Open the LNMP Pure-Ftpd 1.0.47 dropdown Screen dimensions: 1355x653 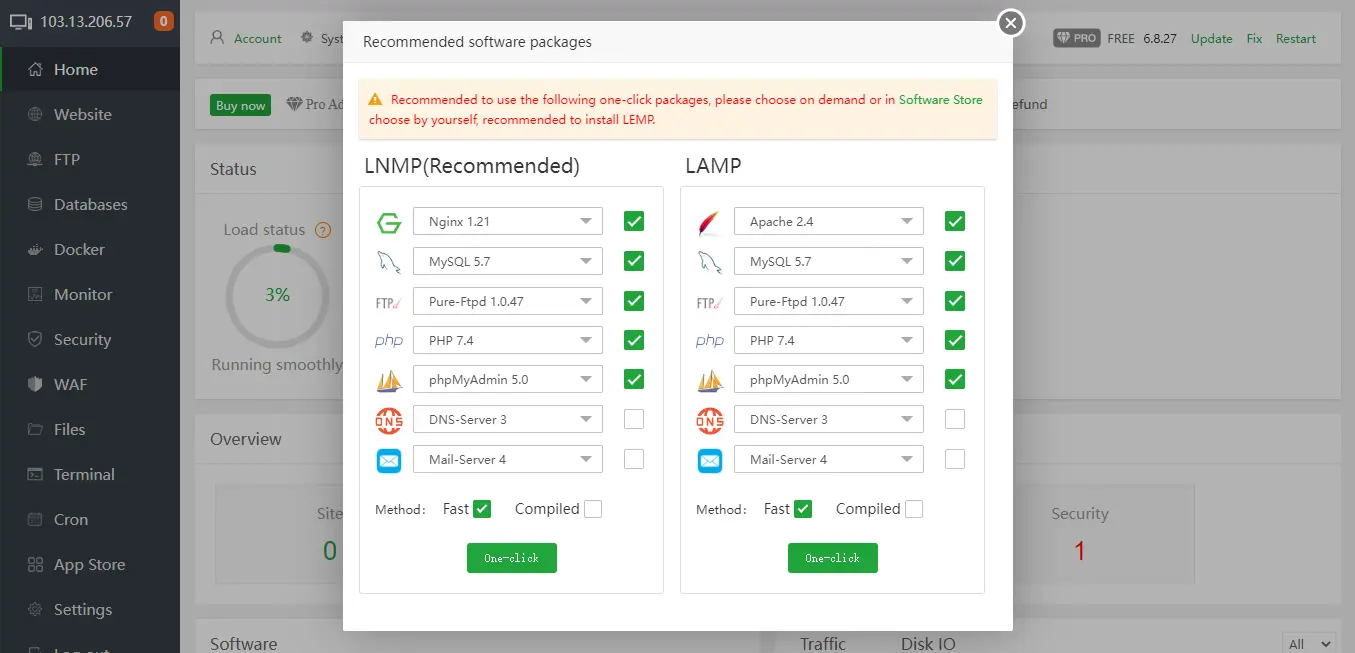(x=508, y=301)
